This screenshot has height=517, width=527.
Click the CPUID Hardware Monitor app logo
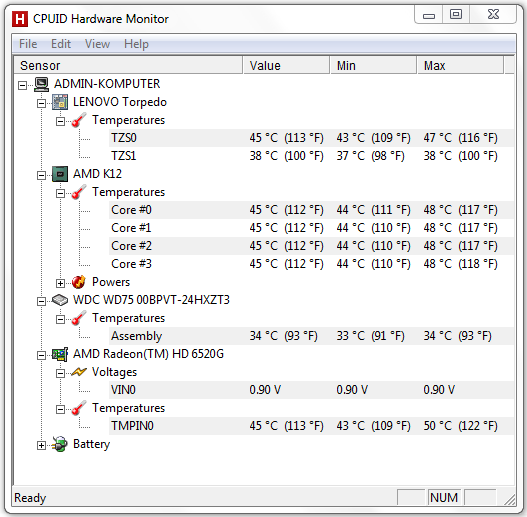(x=20, y=19)
